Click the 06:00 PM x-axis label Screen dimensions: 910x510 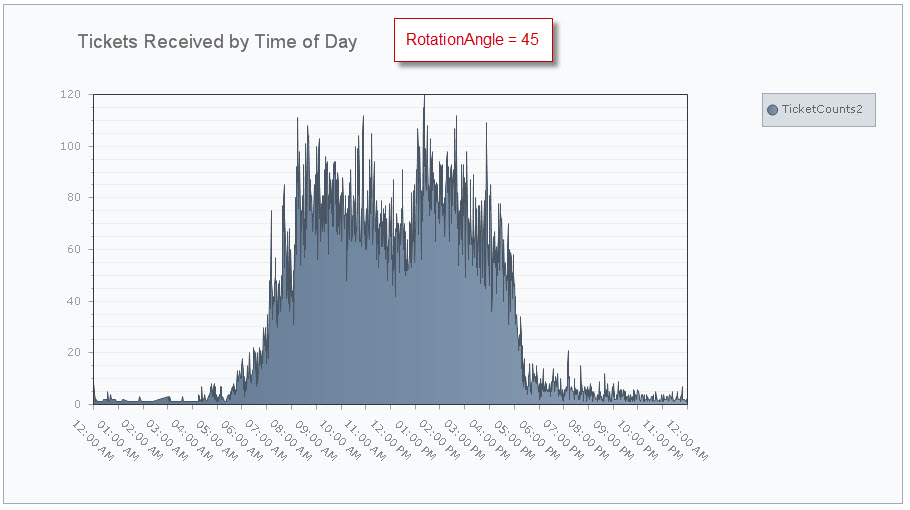(x=539, y=440)
